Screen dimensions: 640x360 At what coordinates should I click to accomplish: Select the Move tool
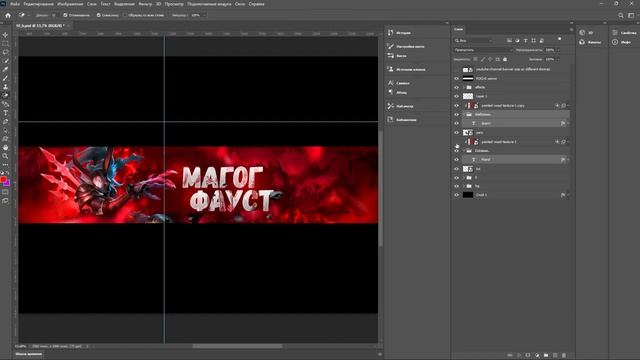pos(5,35)
